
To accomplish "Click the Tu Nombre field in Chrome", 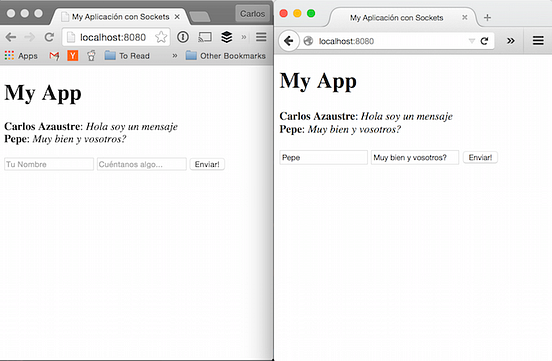I will [x=49, y=164].
